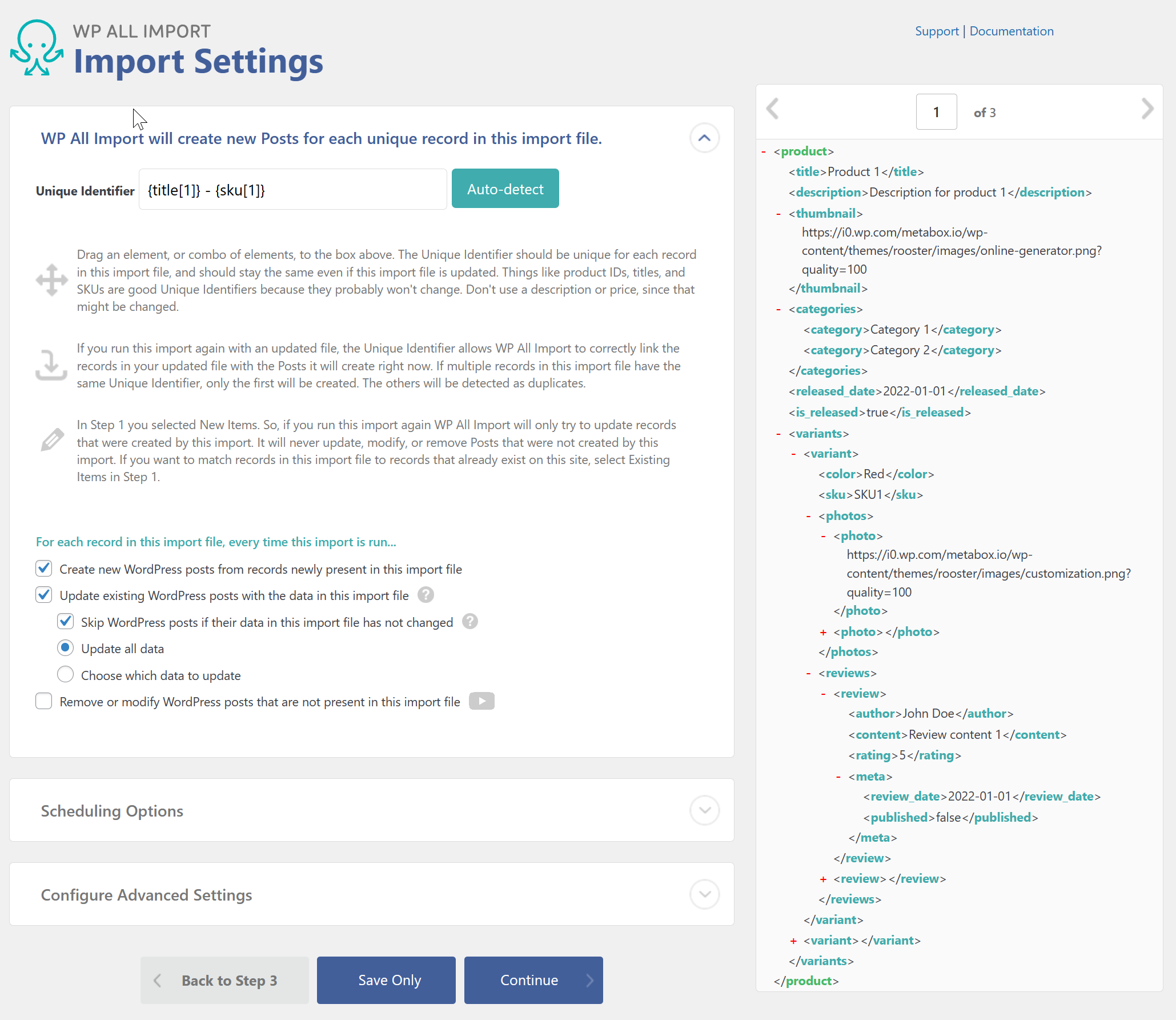Screen dimensions: 1176x1020
Task: Select the published element false
Action: point(950,818)
